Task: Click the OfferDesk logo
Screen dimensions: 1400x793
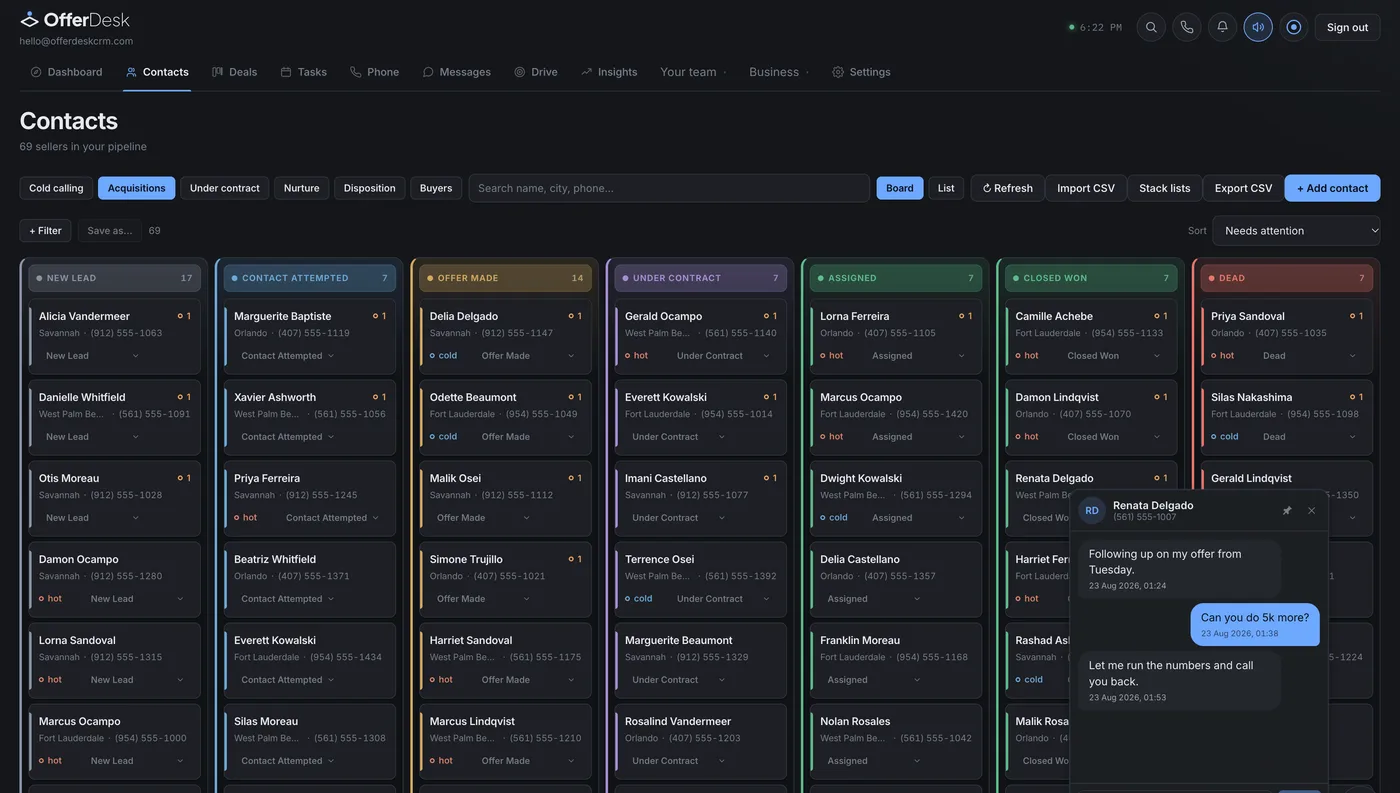Action: [x=75, y=20]
